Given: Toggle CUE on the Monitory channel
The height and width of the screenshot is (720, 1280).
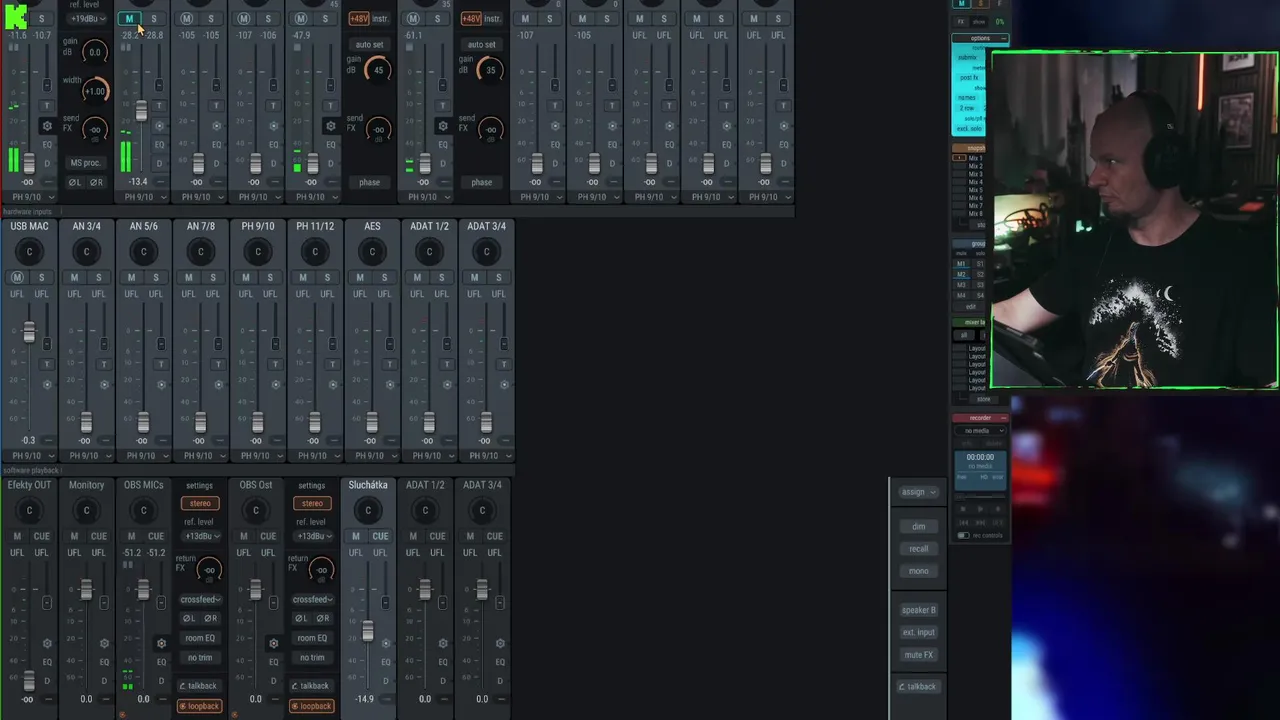Looking at the screenshot, I should coord(98,536).
